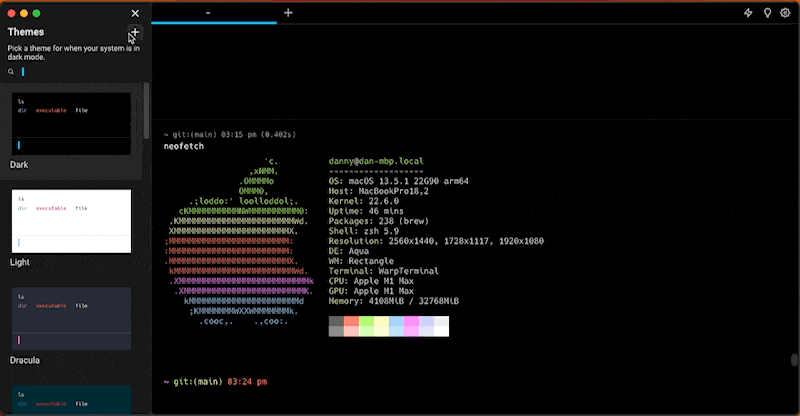Click the Dark theme label

[x=19, y=165]
